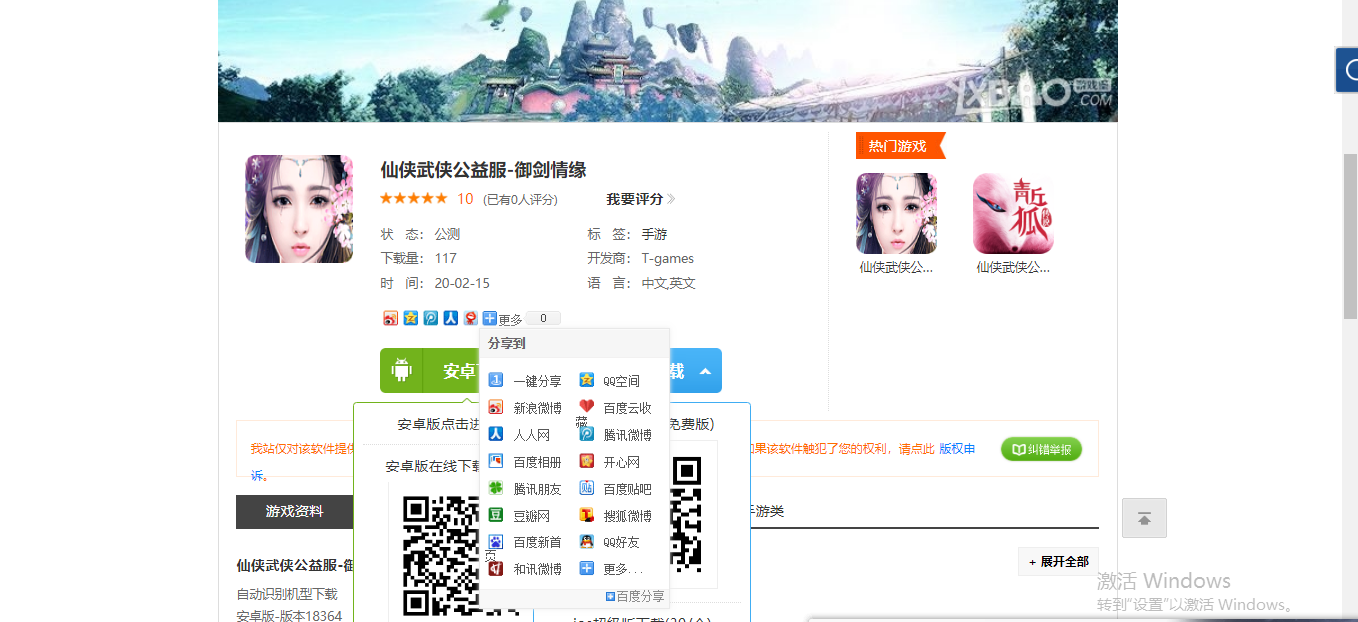The height and width of the screenshot is (622, 1358).
Task: Choose 人人网 in the share list
Action: pos(531,435)
